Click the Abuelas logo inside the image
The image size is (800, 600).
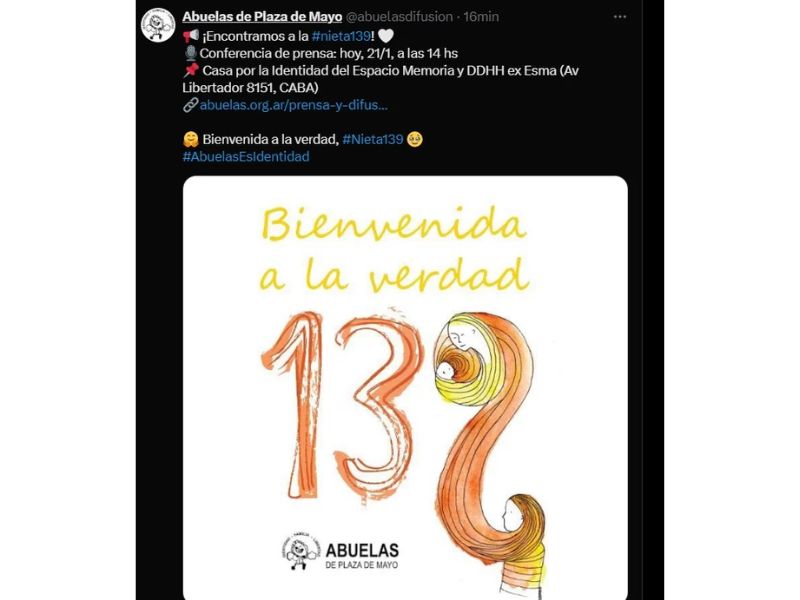340,552
